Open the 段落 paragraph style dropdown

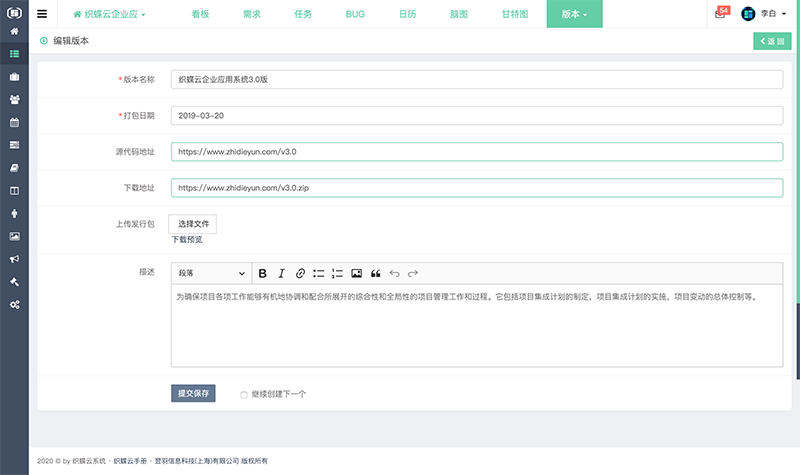tap(211, 273)
